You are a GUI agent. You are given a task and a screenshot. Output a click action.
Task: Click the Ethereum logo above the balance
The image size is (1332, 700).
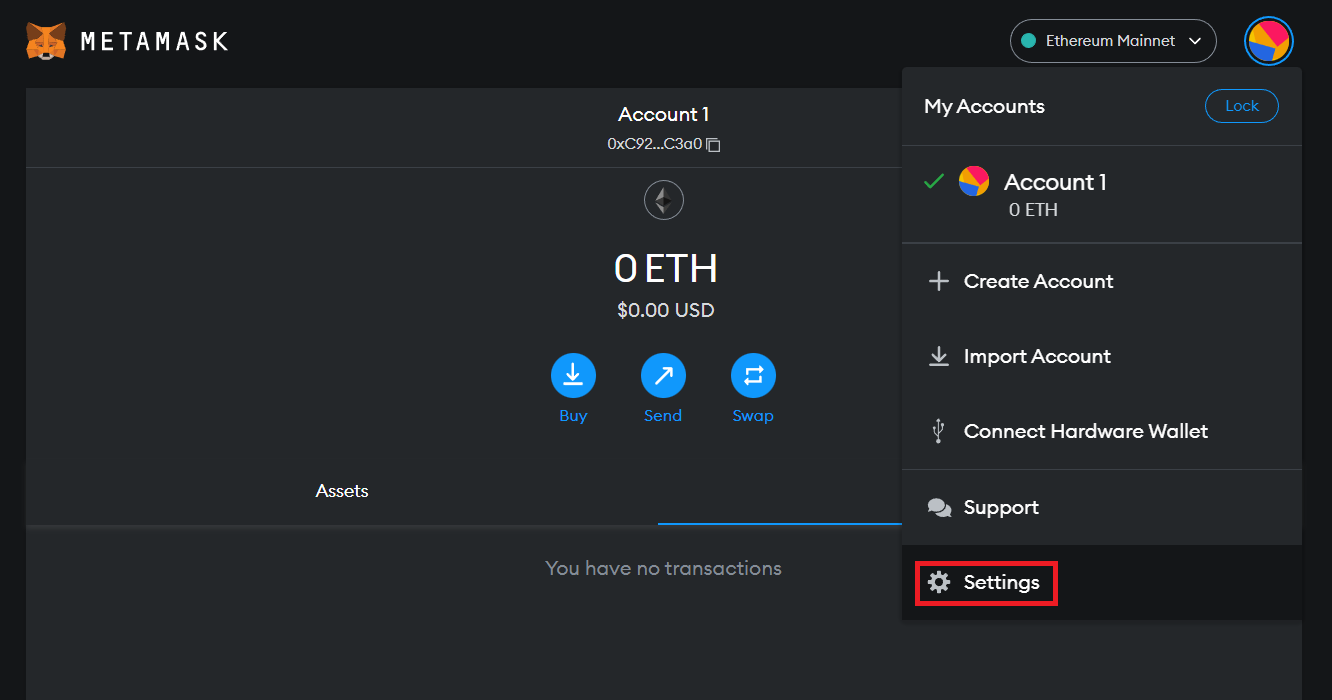pyautogui.click(x=663, y=201)
